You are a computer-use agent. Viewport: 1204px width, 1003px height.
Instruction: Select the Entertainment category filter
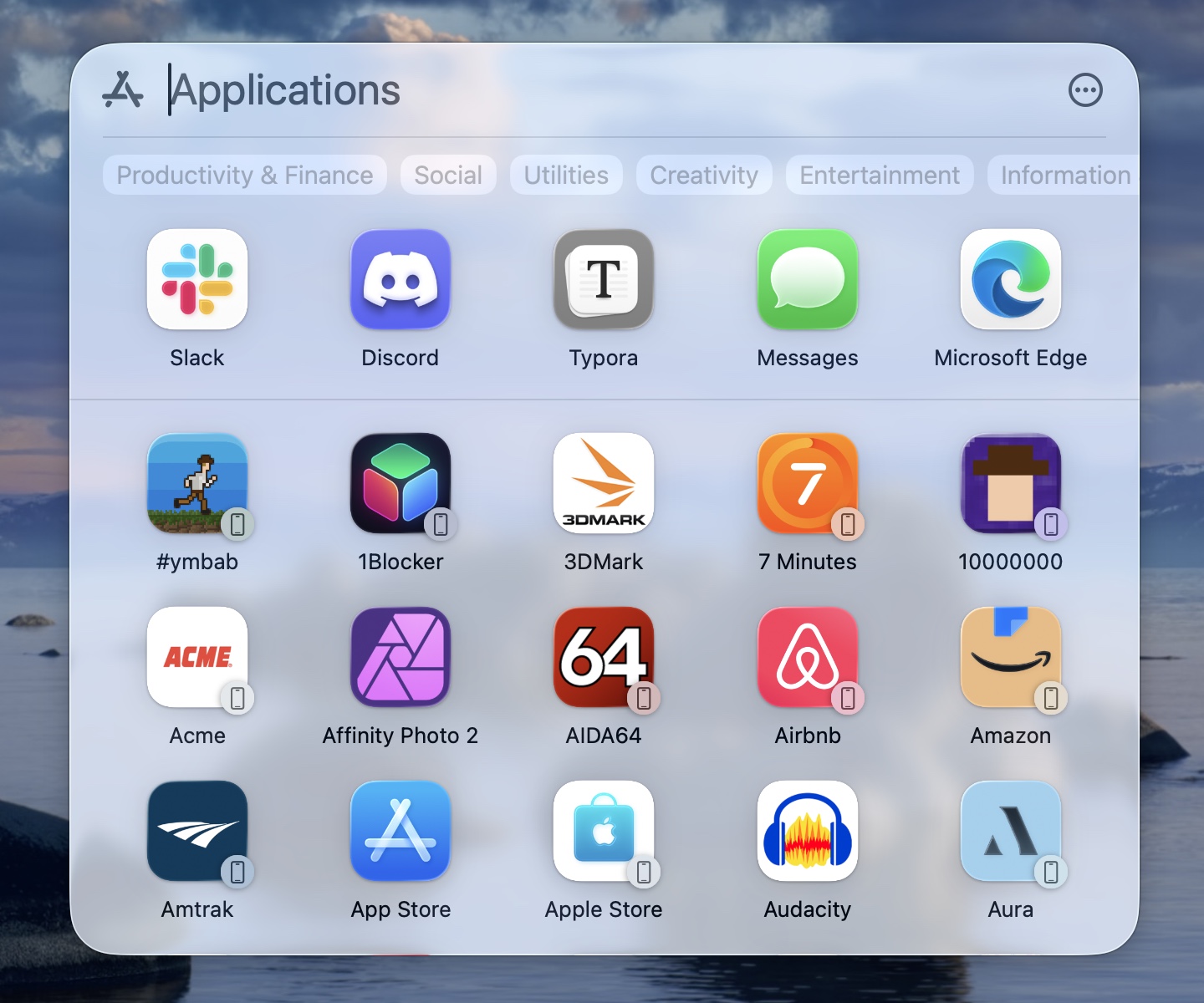[880, 175]
